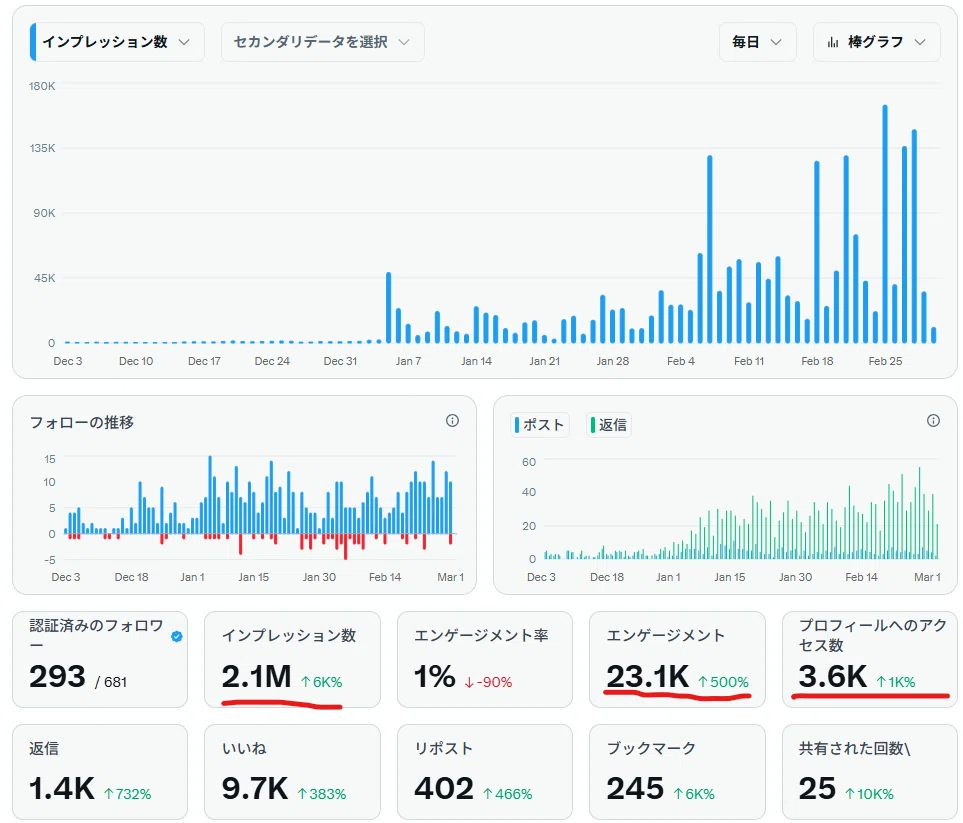Screen dimensions: 963x823
Task: Toggle the 返信 series legend
Action: (x=609, y=425)
